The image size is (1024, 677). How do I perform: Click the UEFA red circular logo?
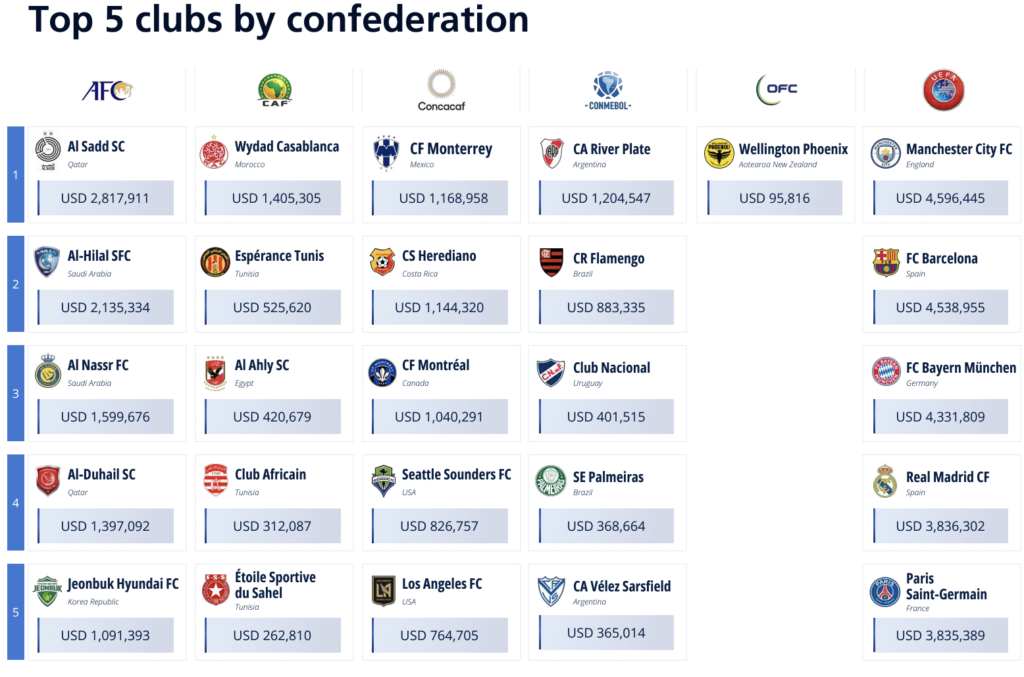click(x=944, y=90)
